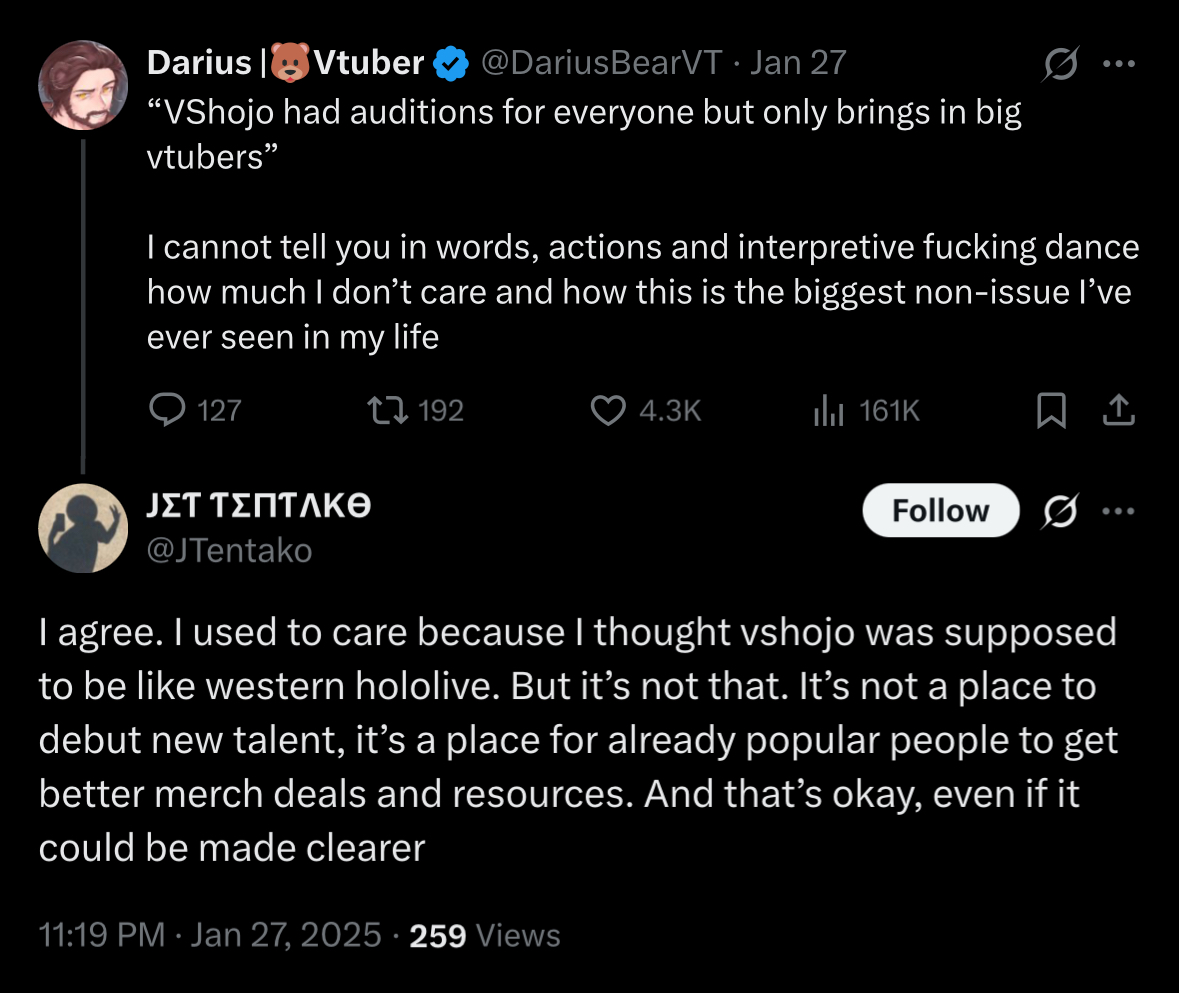Retweet the post with 192 reposts
Image resolution: width=1179 pixels, height=993 pixels.
point(382,410)
